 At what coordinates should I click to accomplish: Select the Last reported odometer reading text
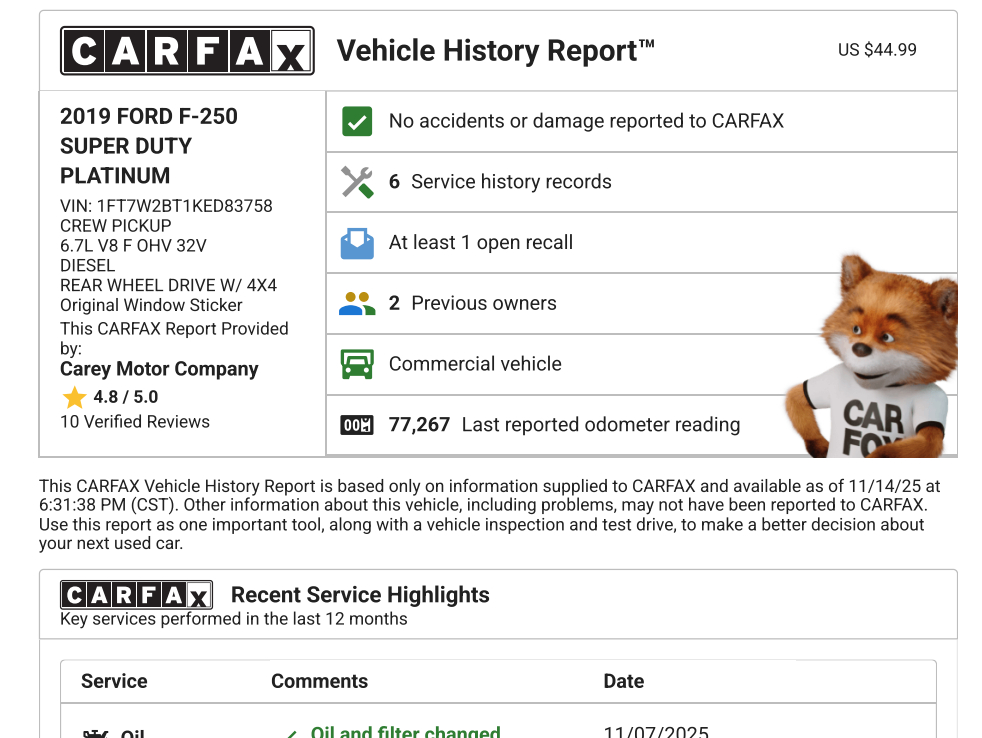coord(600,425)
